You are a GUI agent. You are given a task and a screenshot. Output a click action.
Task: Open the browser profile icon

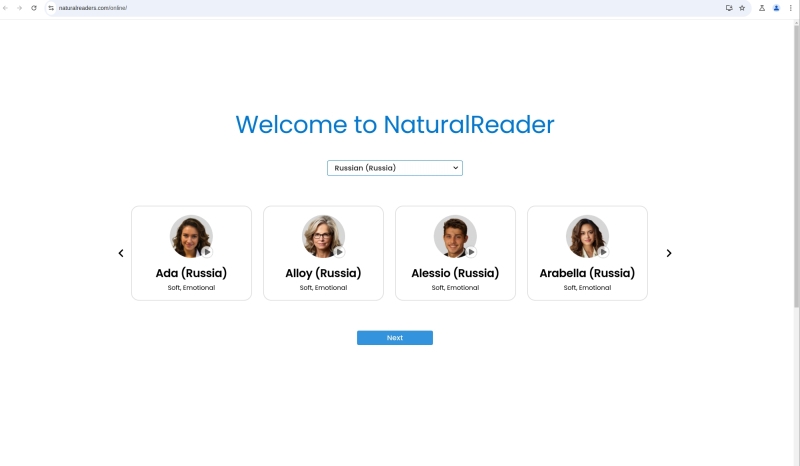click(x=776, y=7)
